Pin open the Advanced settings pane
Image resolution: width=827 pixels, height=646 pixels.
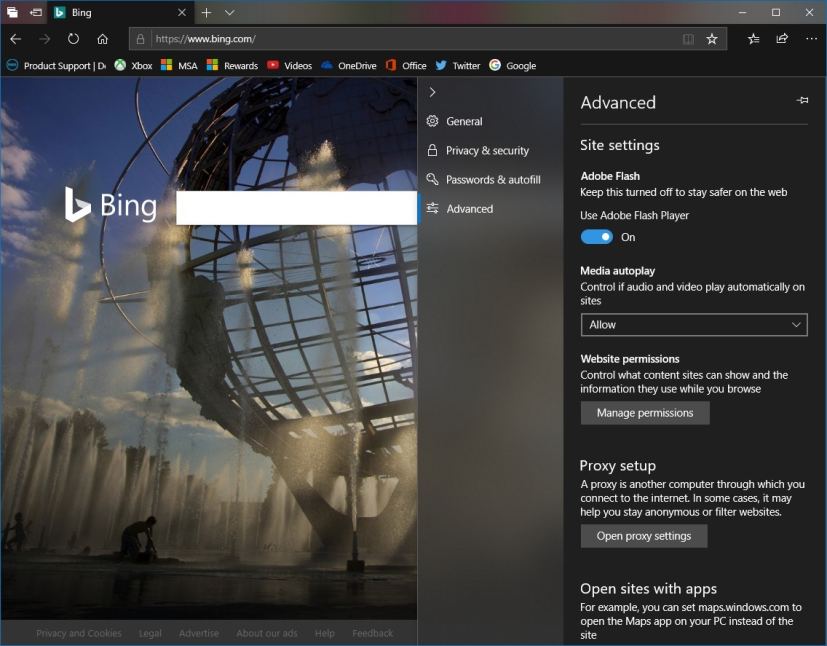(801, 100)
